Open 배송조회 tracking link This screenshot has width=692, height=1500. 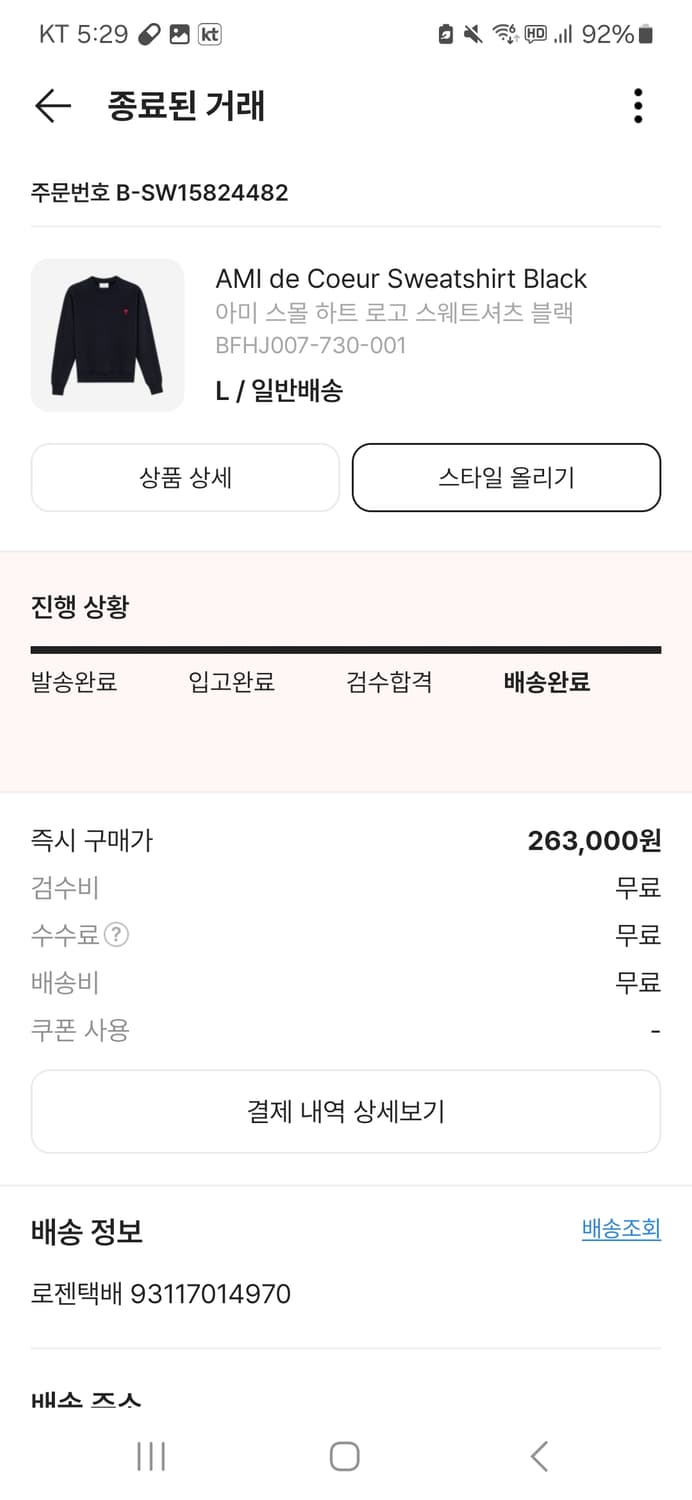point(620,1229)
